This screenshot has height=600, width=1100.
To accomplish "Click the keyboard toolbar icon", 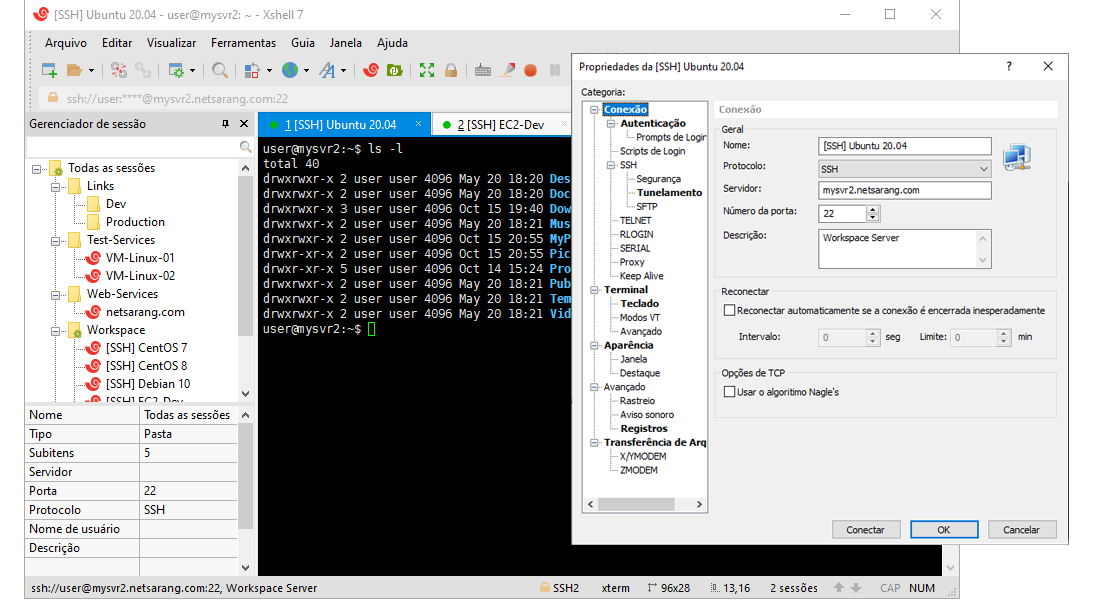I will click(483, 70).
